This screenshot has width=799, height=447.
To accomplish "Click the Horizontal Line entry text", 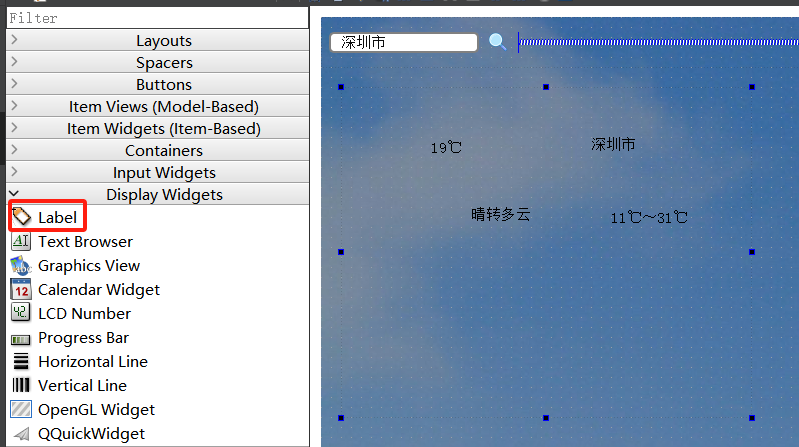I will [x=93, y=361].
